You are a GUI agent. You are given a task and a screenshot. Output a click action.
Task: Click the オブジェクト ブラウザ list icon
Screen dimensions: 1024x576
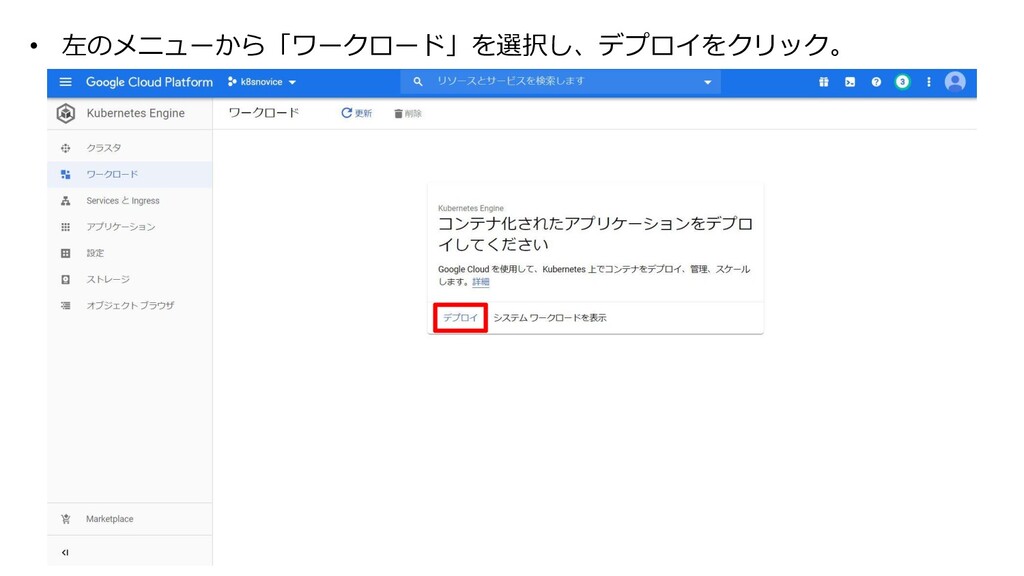click(x=65, y=305)
